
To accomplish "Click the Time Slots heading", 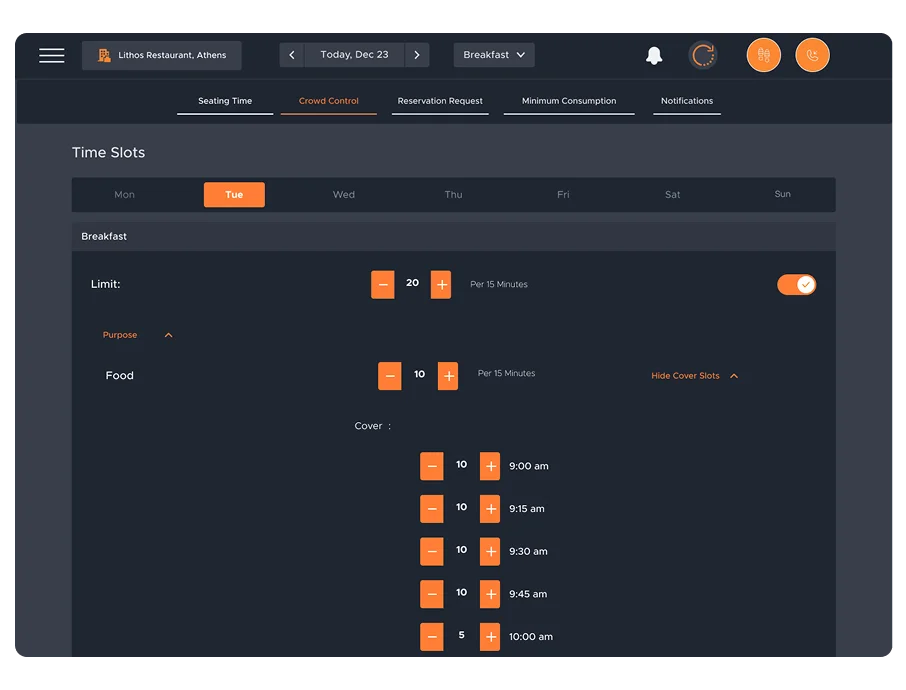I will pyautogui.click(x=109, y=153).
